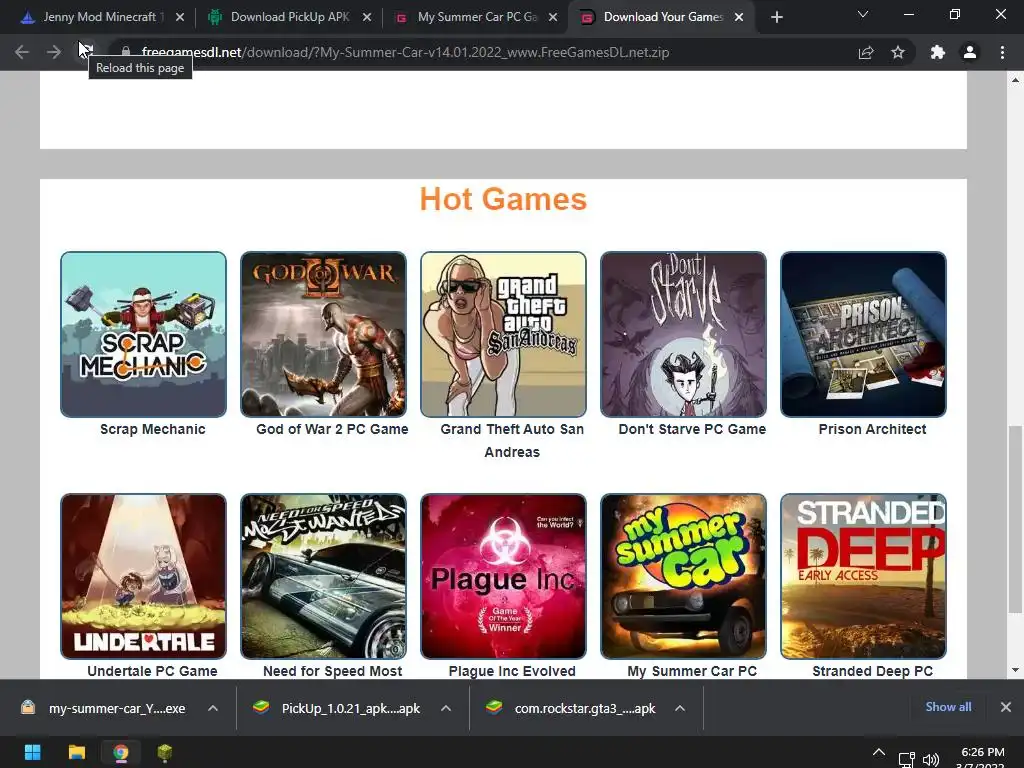Open a new browser tab
The width and height of the screenshot is (1024, 768).
pyautogui.click(x=776, y=17)
